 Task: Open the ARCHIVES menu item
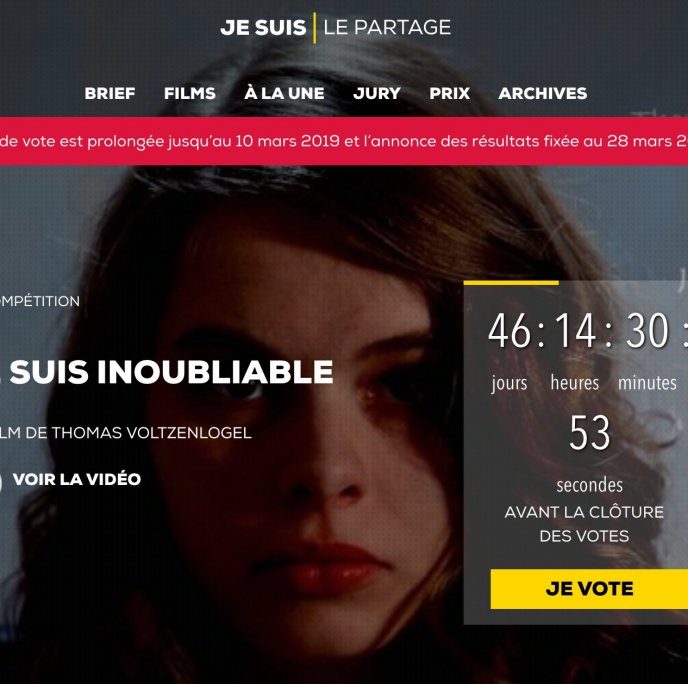pos(543,93)
